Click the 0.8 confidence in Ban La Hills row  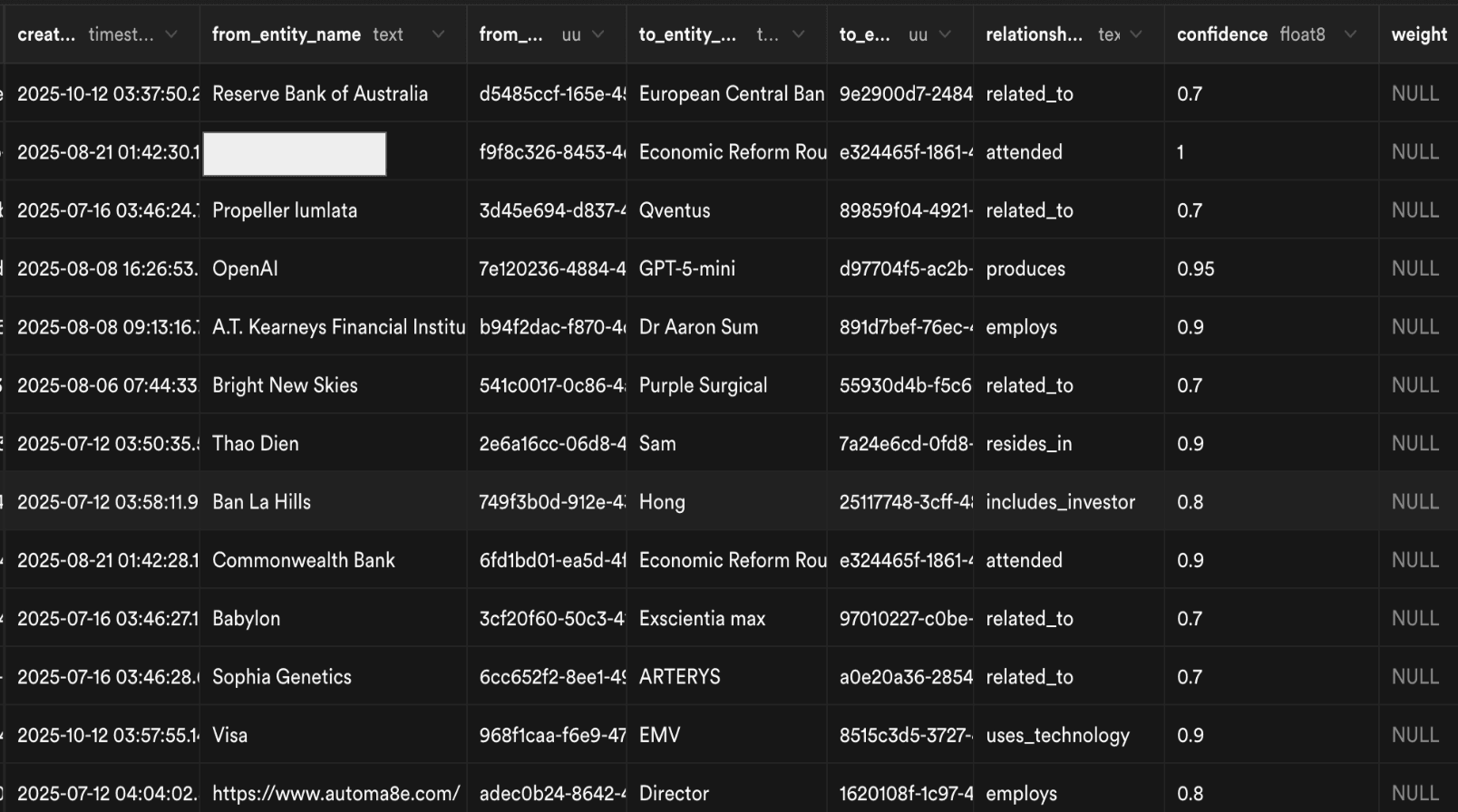(1272, 502)
